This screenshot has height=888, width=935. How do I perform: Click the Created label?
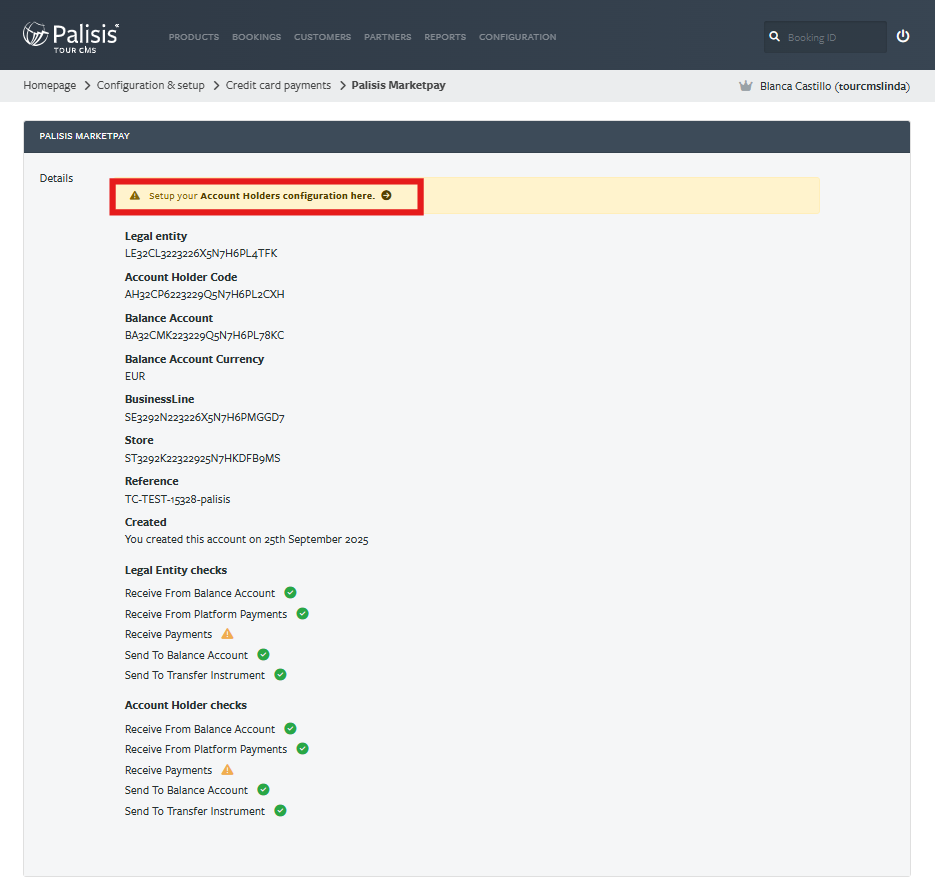145,522
